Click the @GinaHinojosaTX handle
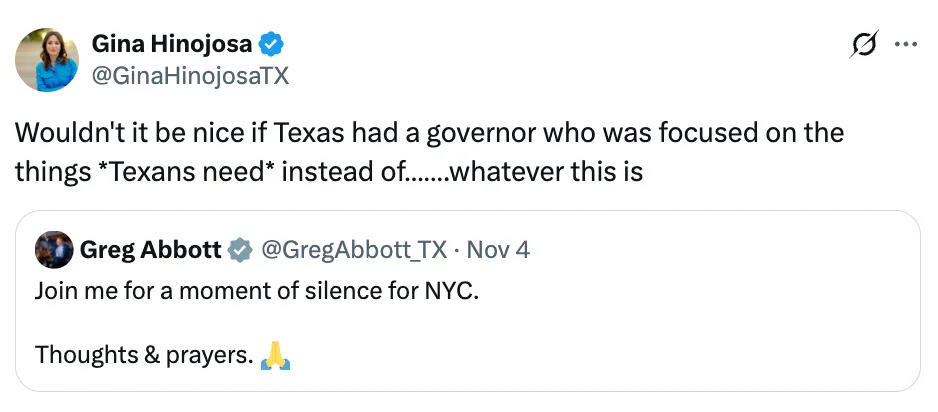Image resolution: width=938 pixels, height=412 pixels. (190, 74)
